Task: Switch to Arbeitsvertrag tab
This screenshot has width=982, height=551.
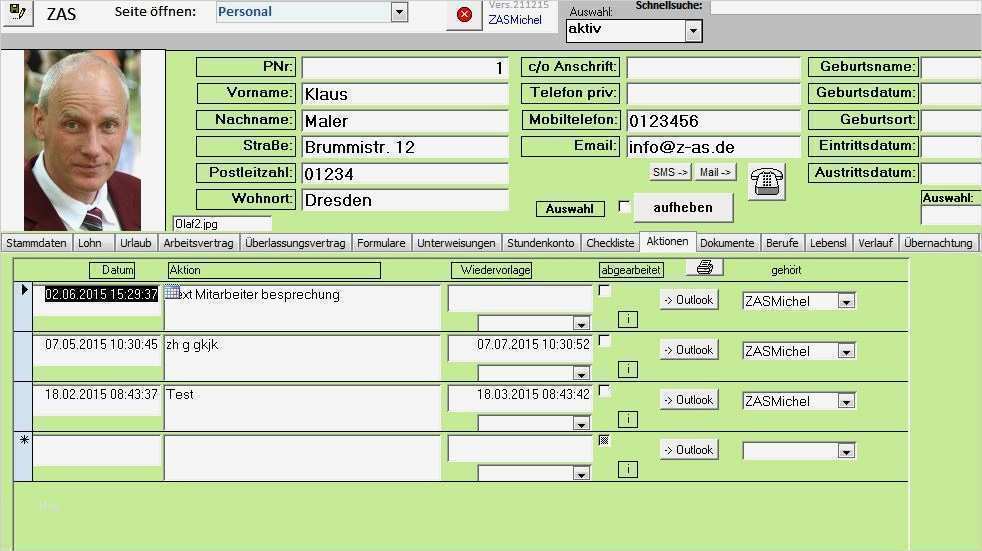Action: pos(199,243)
